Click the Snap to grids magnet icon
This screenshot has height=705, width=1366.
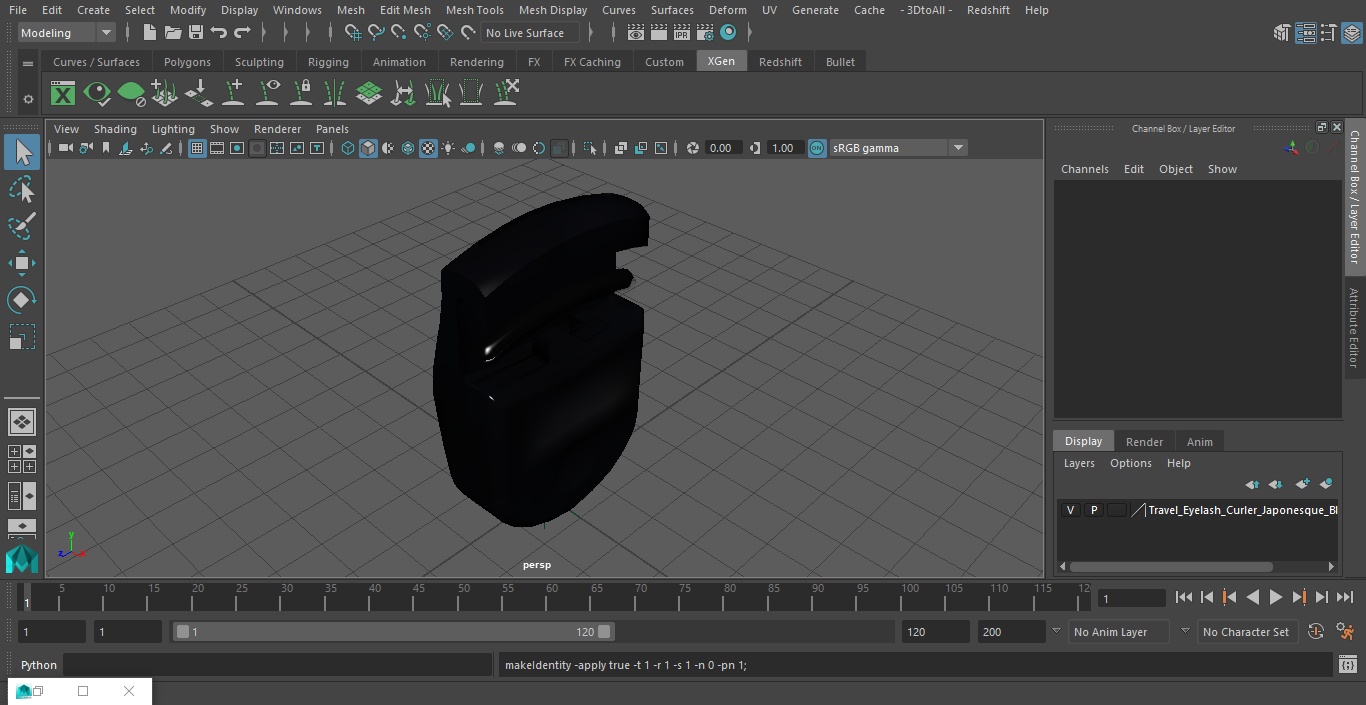point(352,33)
